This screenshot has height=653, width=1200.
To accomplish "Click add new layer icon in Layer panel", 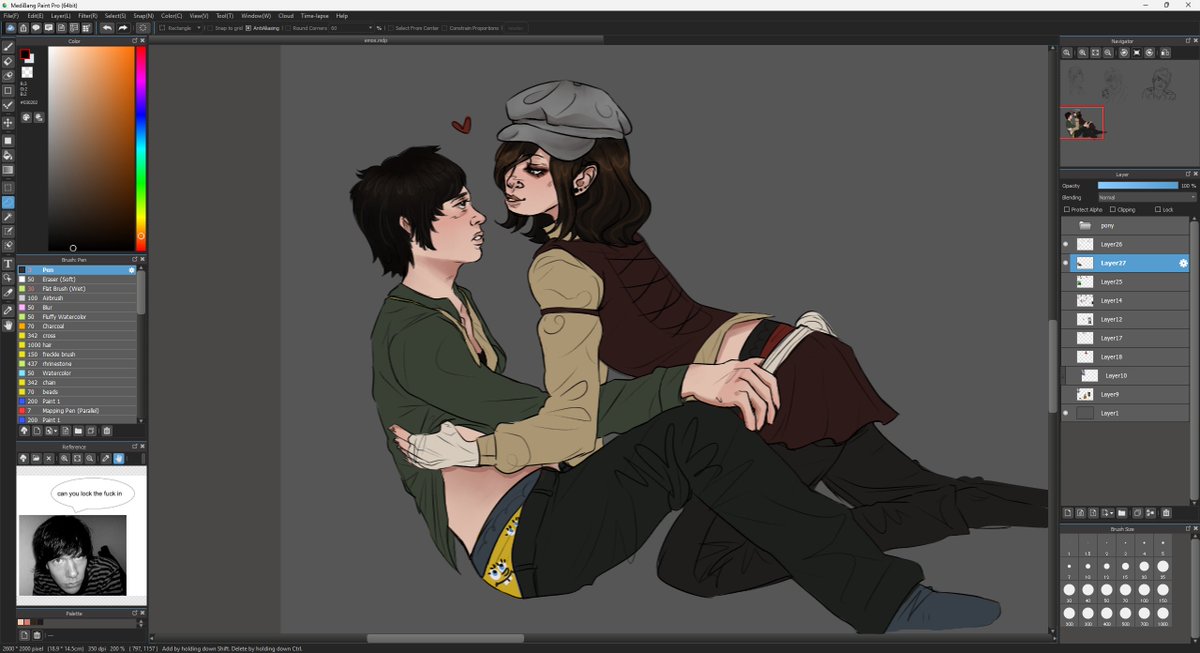I will click(1068, 513).
